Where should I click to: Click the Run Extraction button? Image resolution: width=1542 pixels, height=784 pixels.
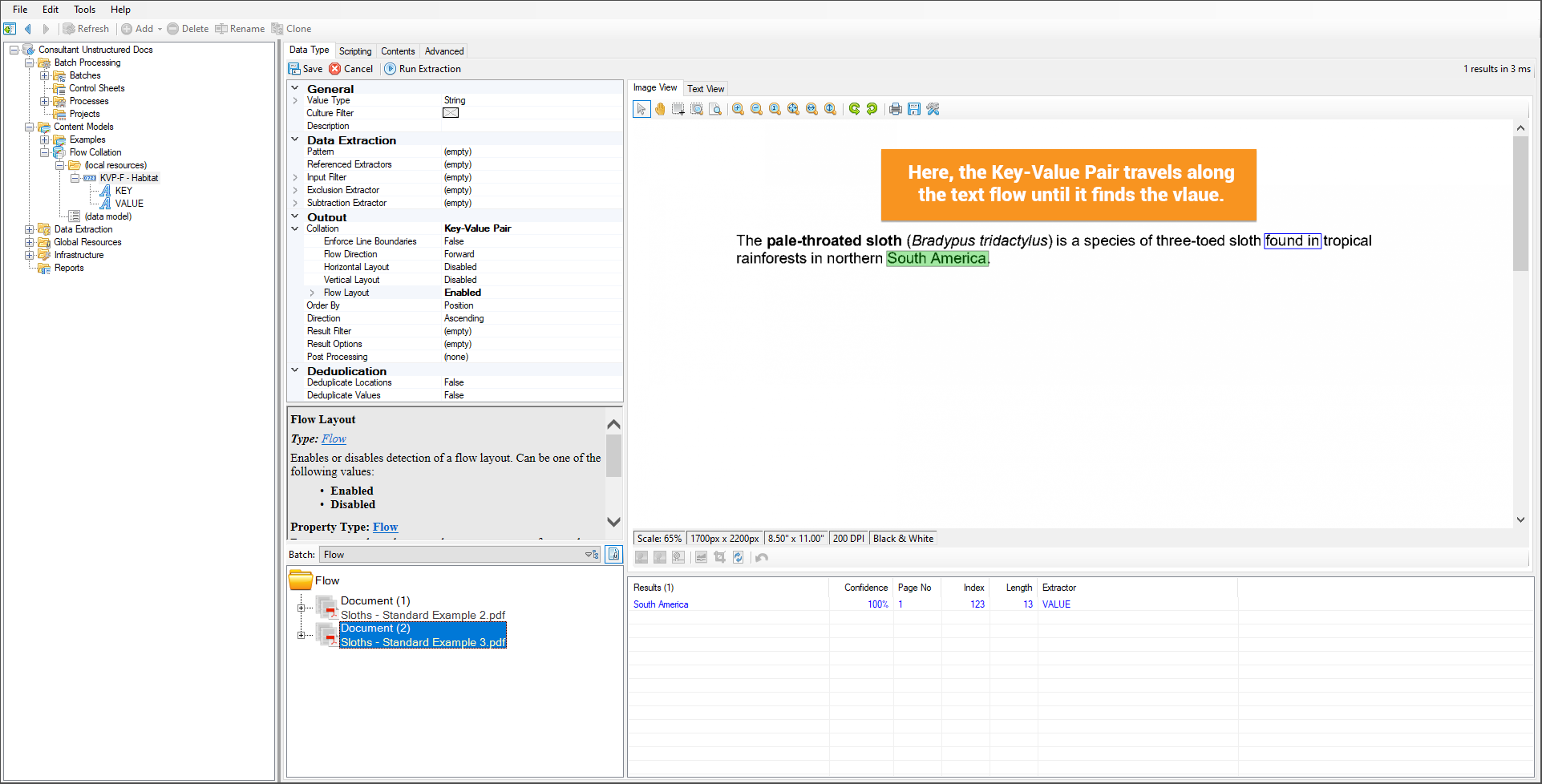423,69
